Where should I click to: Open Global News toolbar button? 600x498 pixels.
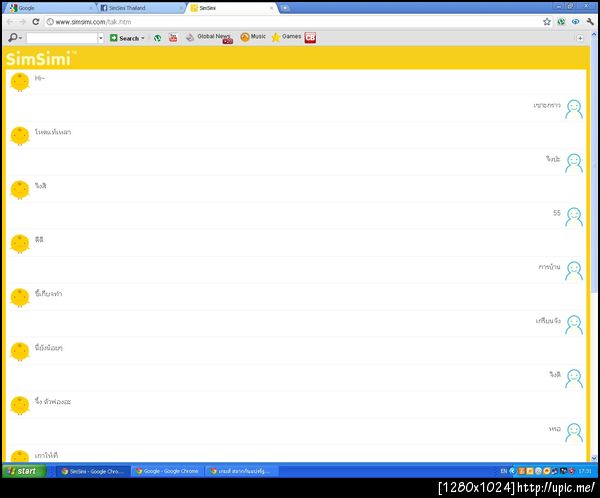click(209, 38)
